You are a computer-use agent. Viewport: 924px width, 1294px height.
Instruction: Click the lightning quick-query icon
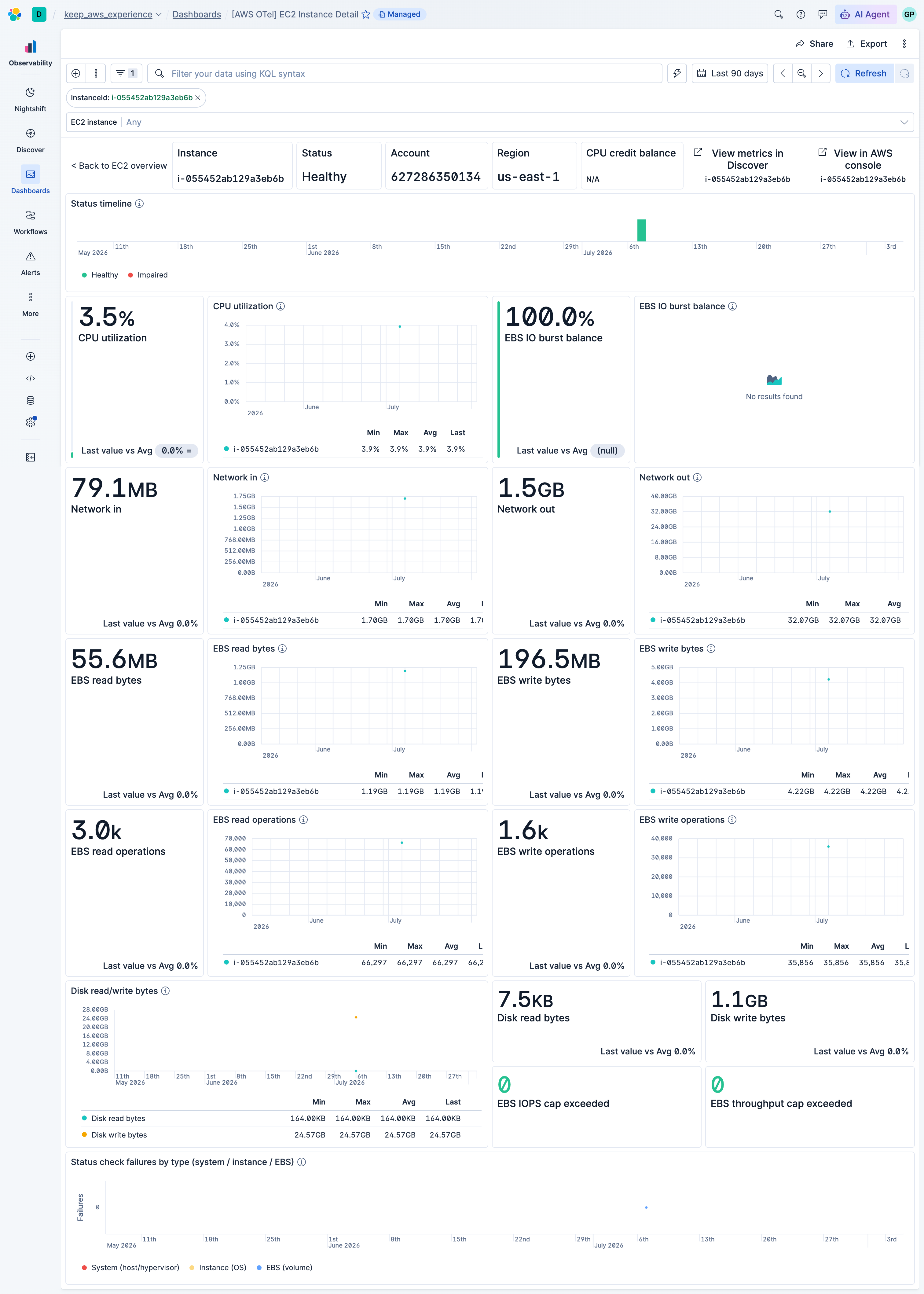677,73
